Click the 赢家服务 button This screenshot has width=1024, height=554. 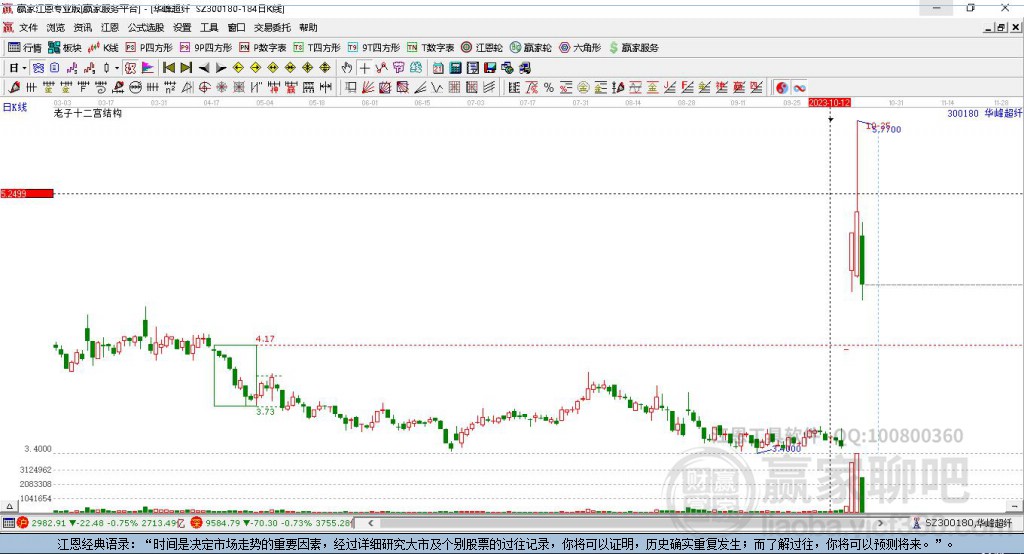(x=633, y=47)
